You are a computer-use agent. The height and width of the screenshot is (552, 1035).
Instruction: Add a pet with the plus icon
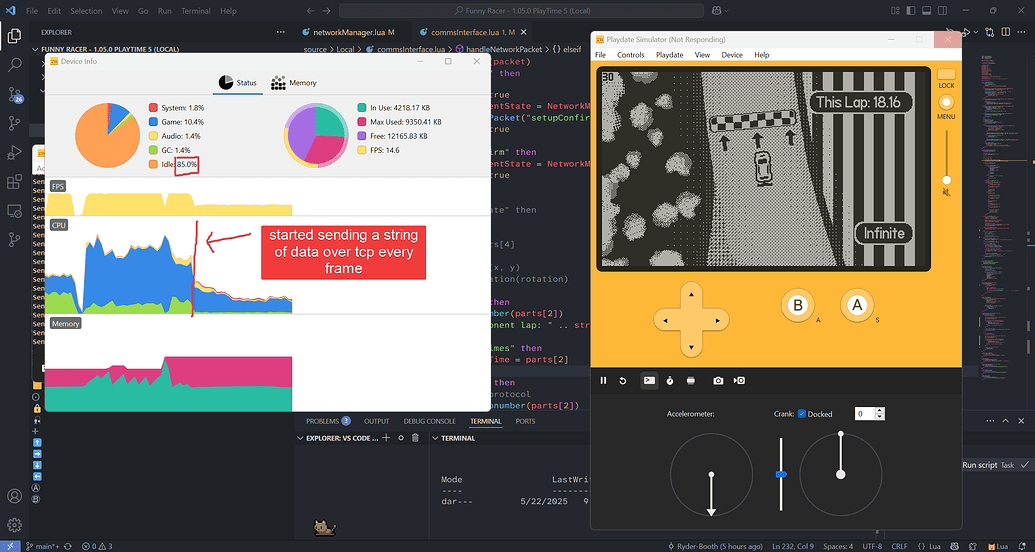point(387,438)
